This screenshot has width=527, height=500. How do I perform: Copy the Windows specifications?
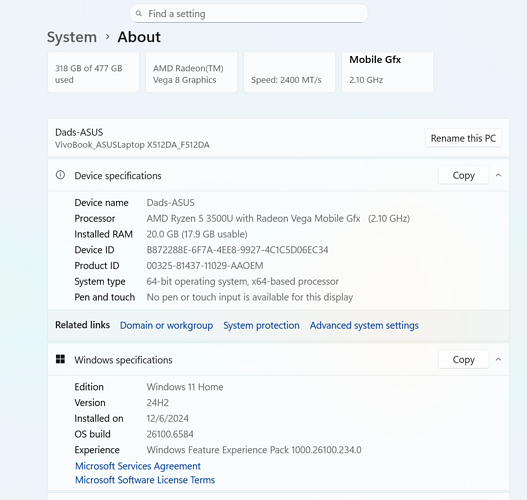(x=463, y=359)
